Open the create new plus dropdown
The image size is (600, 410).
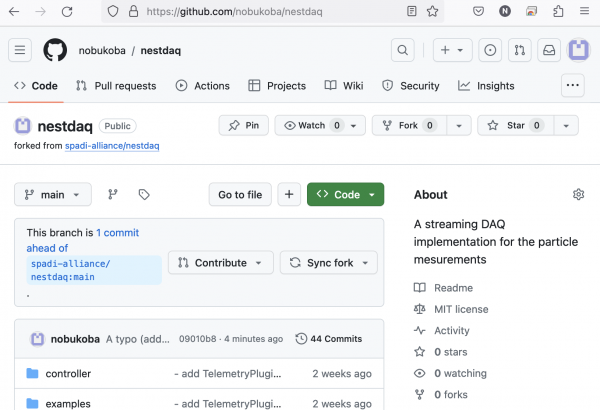point(452,50)
